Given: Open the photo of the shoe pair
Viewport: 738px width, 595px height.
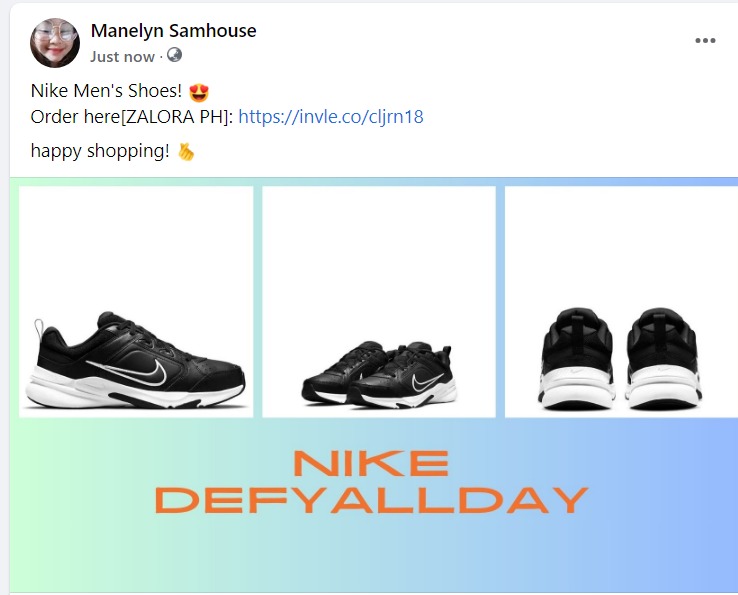Looking at the screenshot, I should [379, 302].
